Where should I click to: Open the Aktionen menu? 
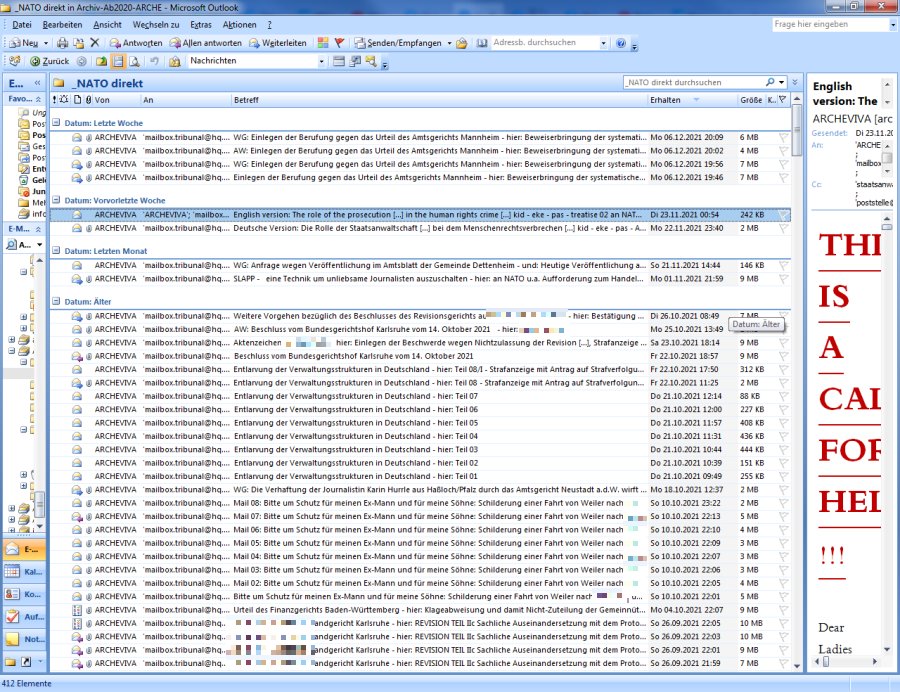click(239, 25)
